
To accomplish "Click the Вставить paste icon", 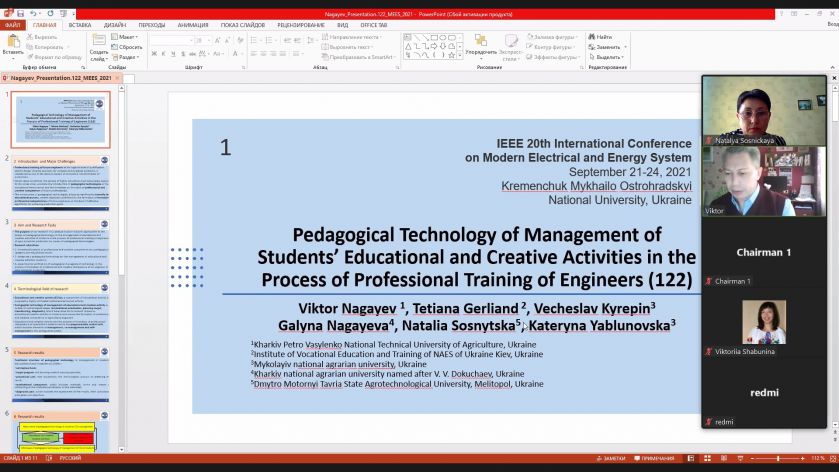I will coord(13,41).
